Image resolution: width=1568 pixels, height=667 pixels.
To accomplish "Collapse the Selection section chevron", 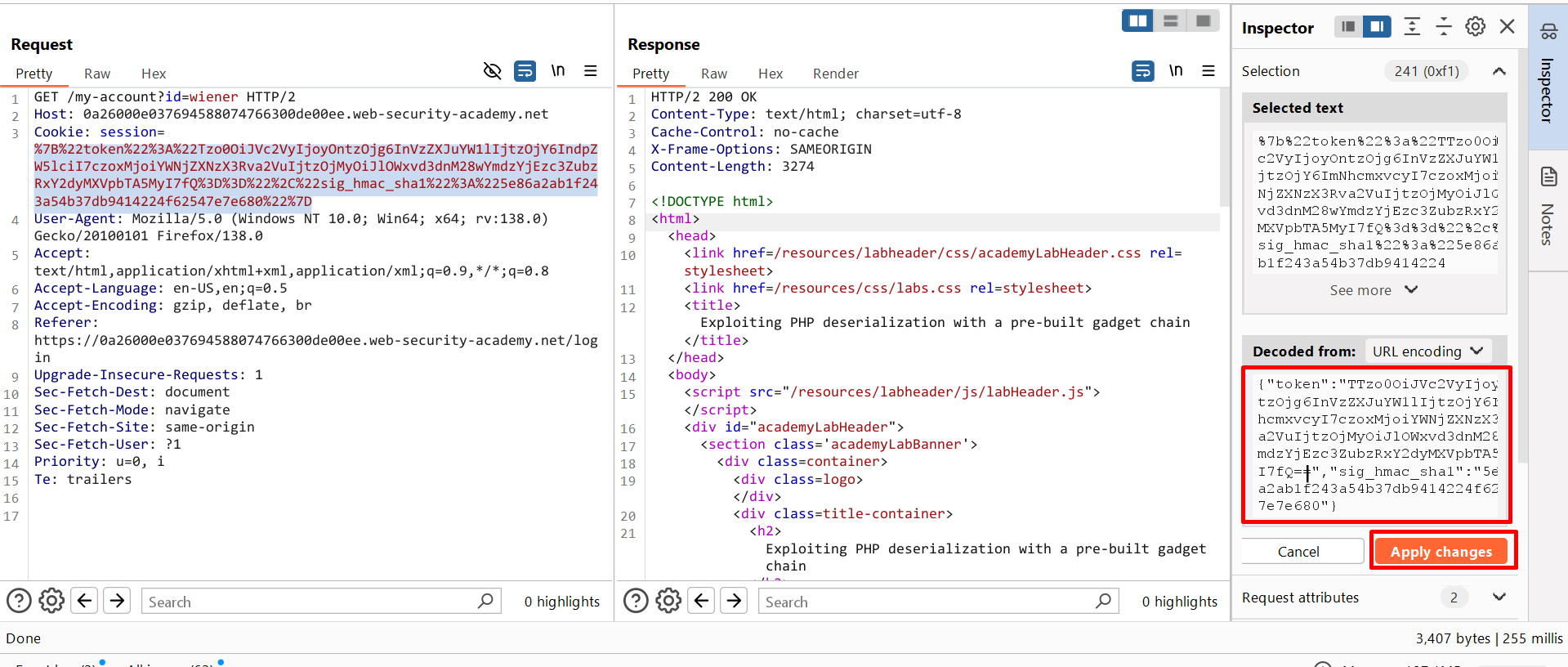I will pyautogui.click(x=1499, y=71).
